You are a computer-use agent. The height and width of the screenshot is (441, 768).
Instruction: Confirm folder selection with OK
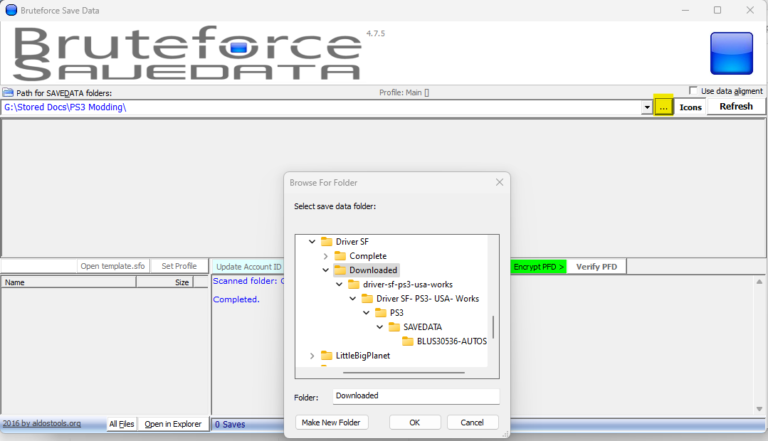[x=415, y=422]
